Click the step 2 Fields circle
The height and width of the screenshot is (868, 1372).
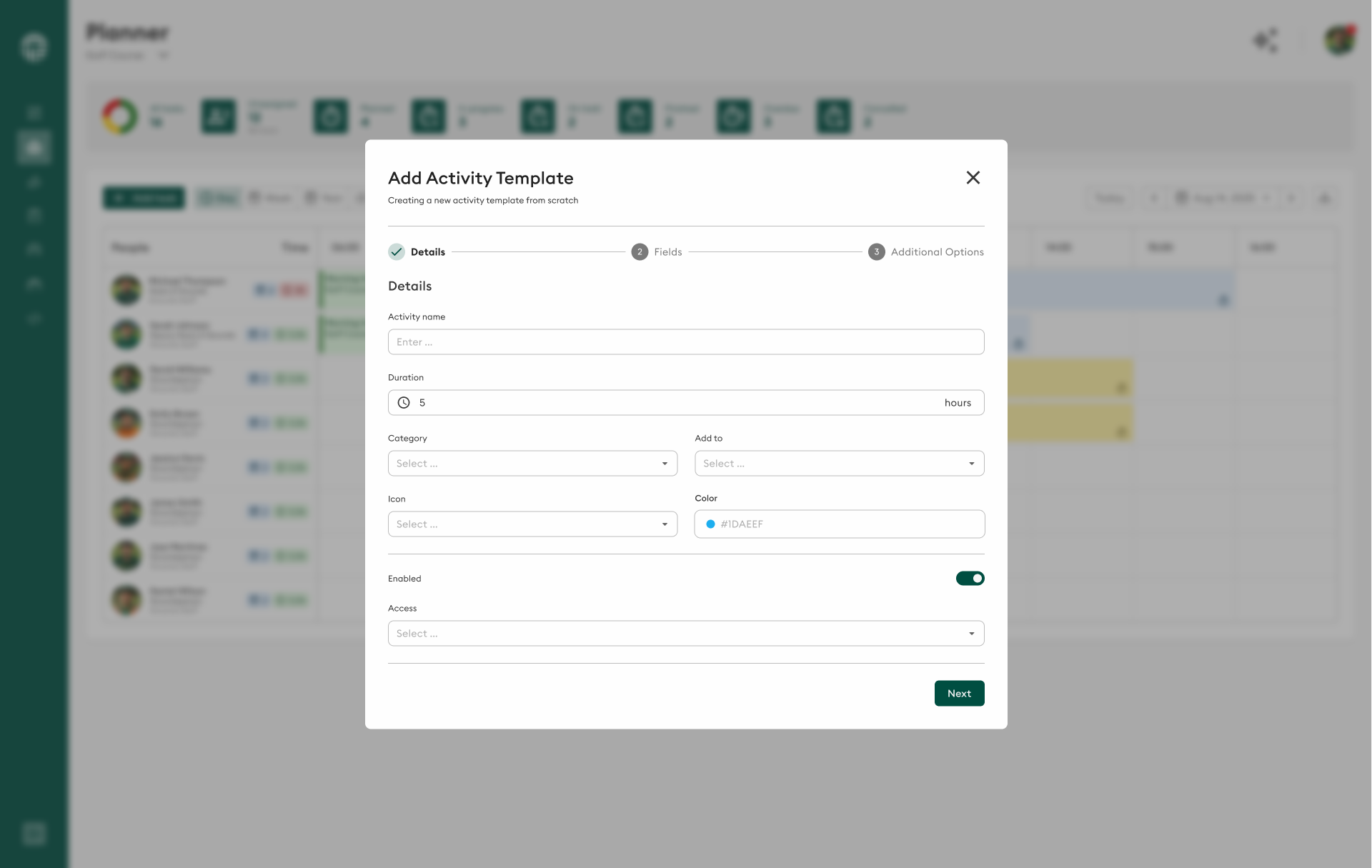point(640,251)
